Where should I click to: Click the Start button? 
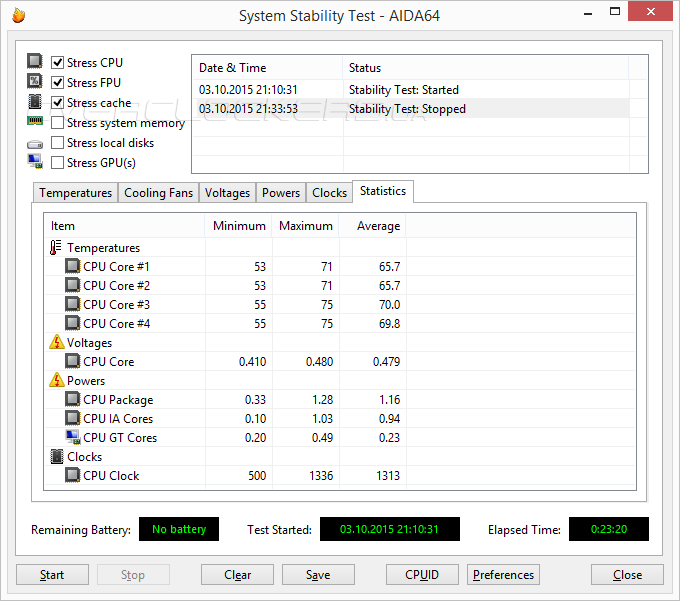[x=52, y=575]
